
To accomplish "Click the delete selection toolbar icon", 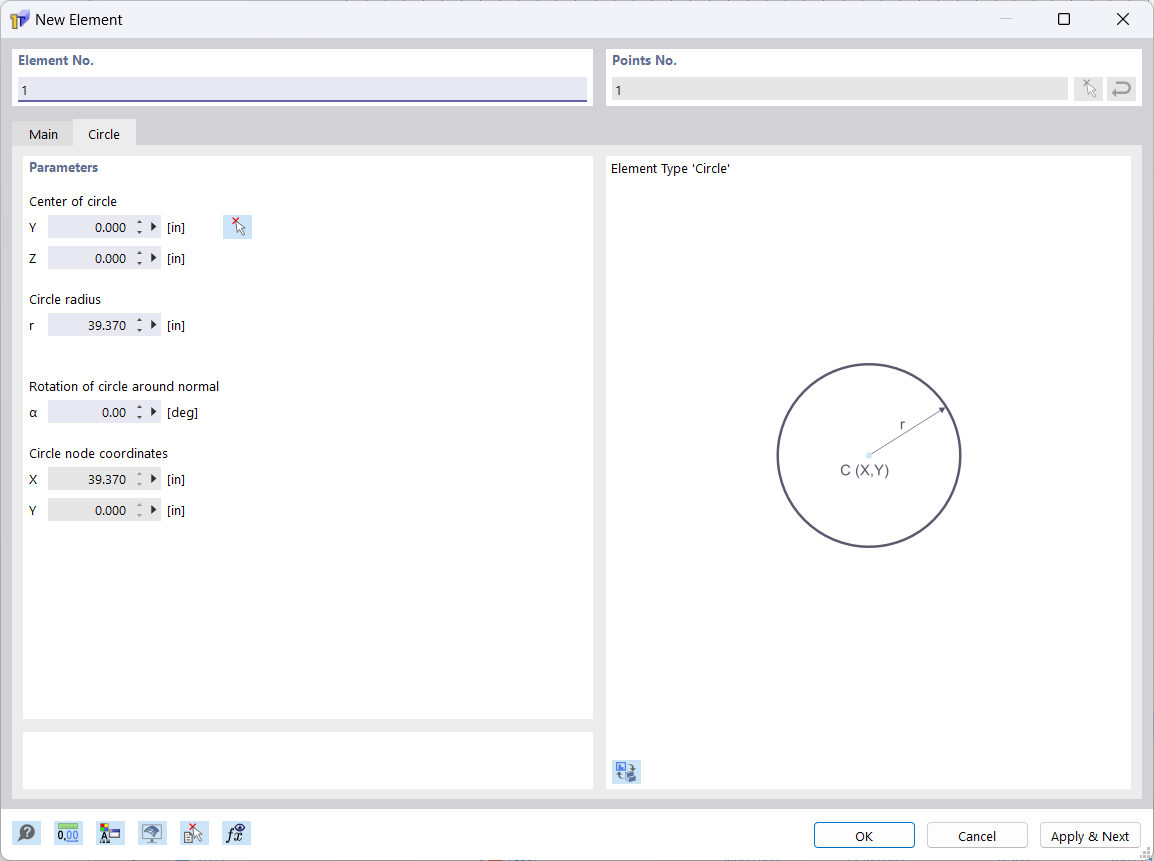I will click(194, 833).
